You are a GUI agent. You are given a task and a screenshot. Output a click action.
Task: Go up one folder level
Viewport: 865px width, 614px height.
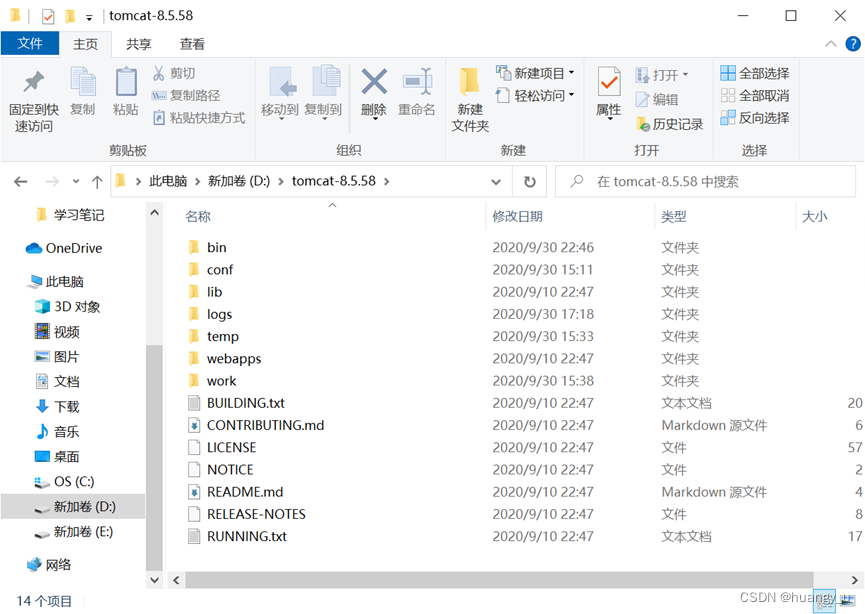pos(97,181)
